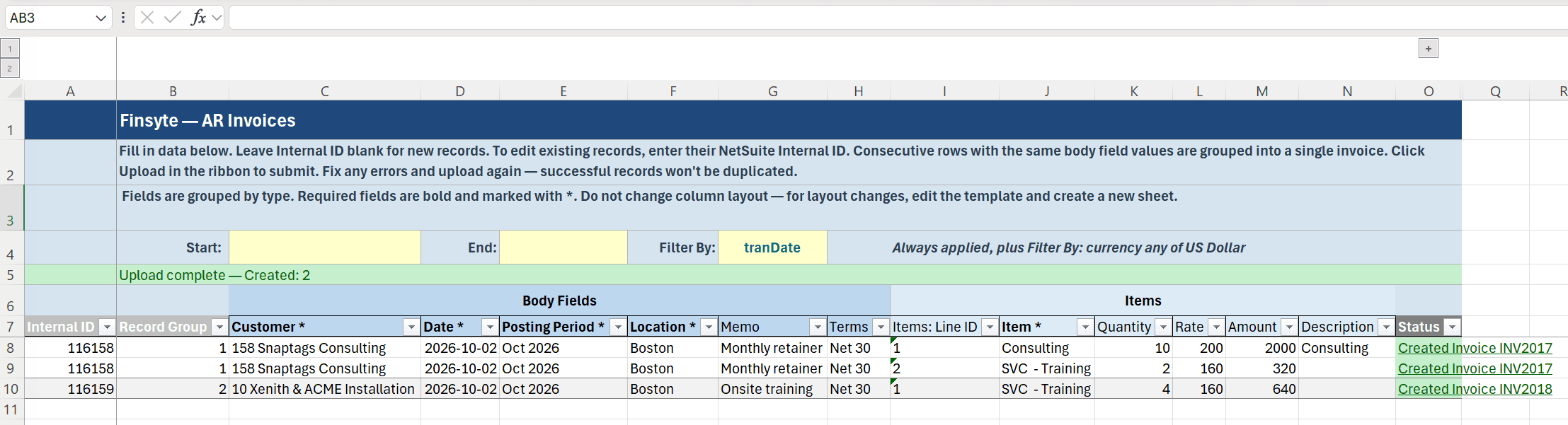Click the formula bar cancel X icon
This screenshot has width=1568, height=425.
coord(147,18)
